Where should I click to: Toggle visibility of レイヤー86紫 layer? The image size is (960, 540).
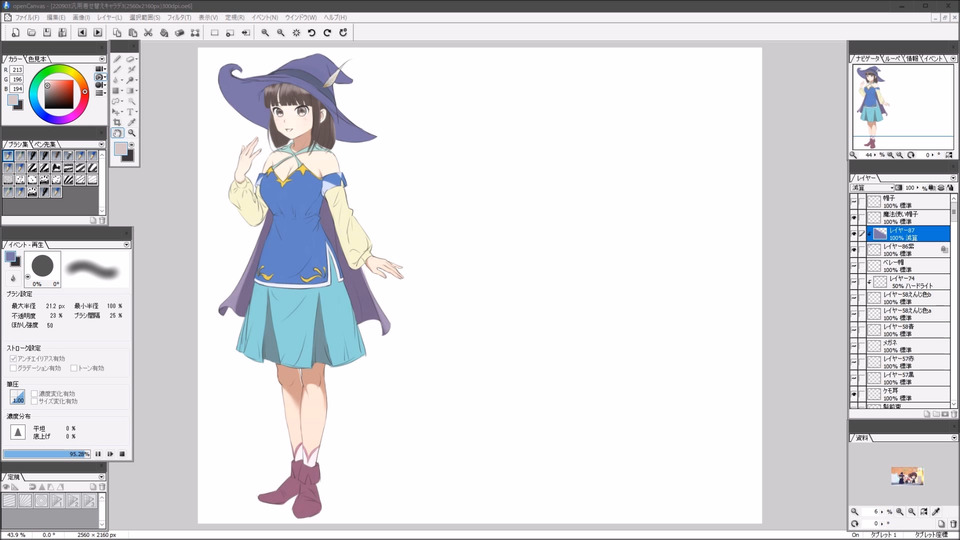pos(854,249)
